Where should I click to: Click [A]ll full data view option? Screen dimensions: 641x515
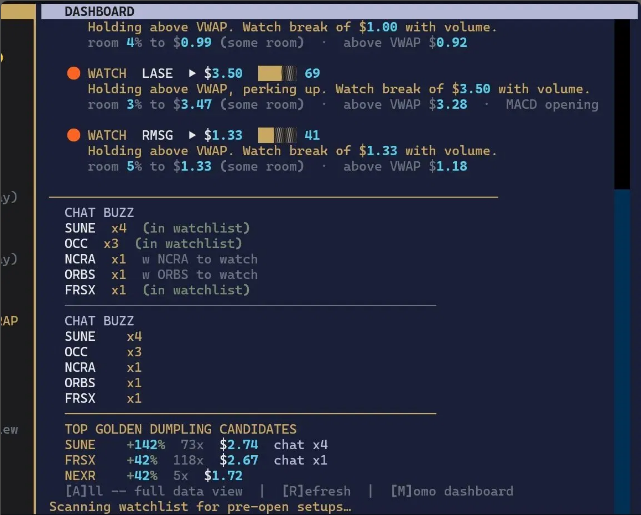[154, 491]
